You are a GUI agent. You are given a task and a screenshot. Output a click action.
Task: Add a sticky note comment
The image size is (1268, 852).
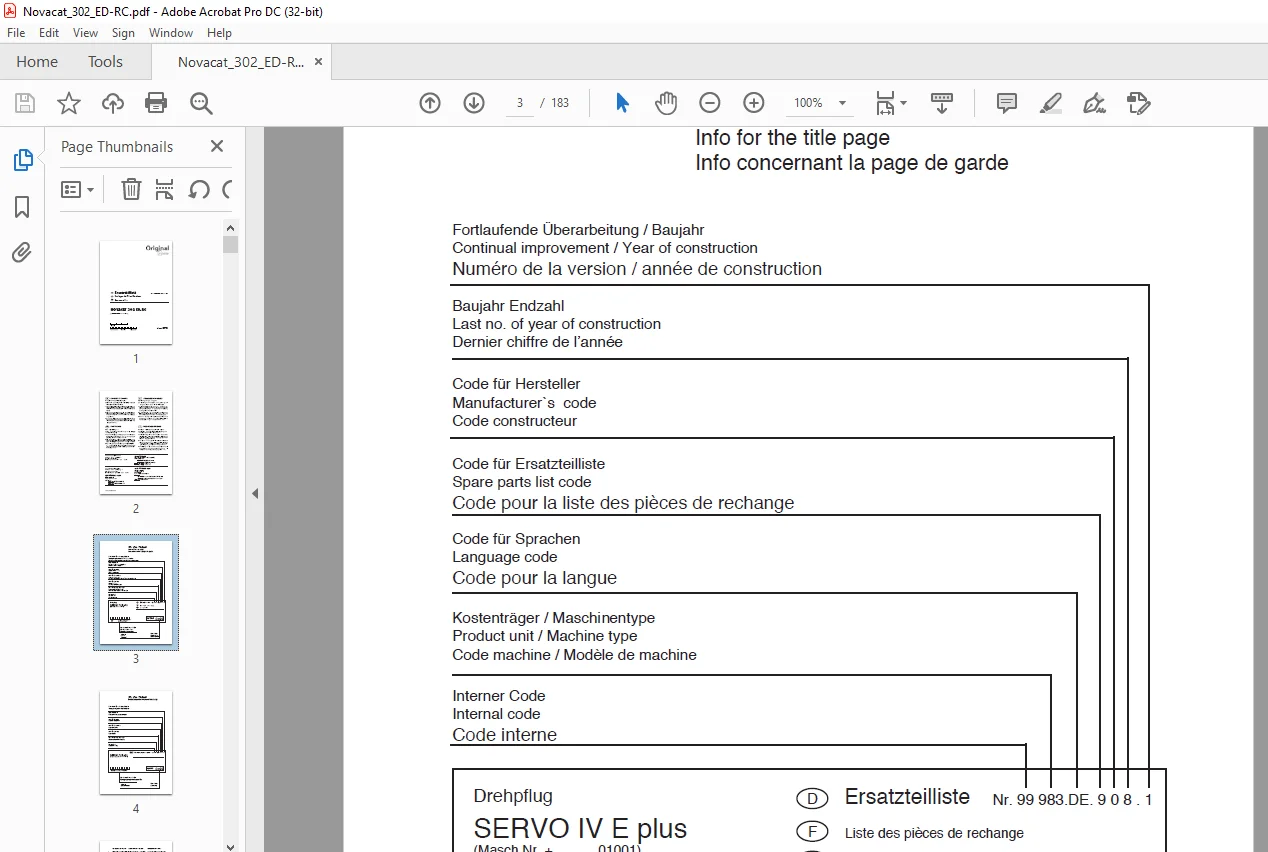tap(1007, 103)
